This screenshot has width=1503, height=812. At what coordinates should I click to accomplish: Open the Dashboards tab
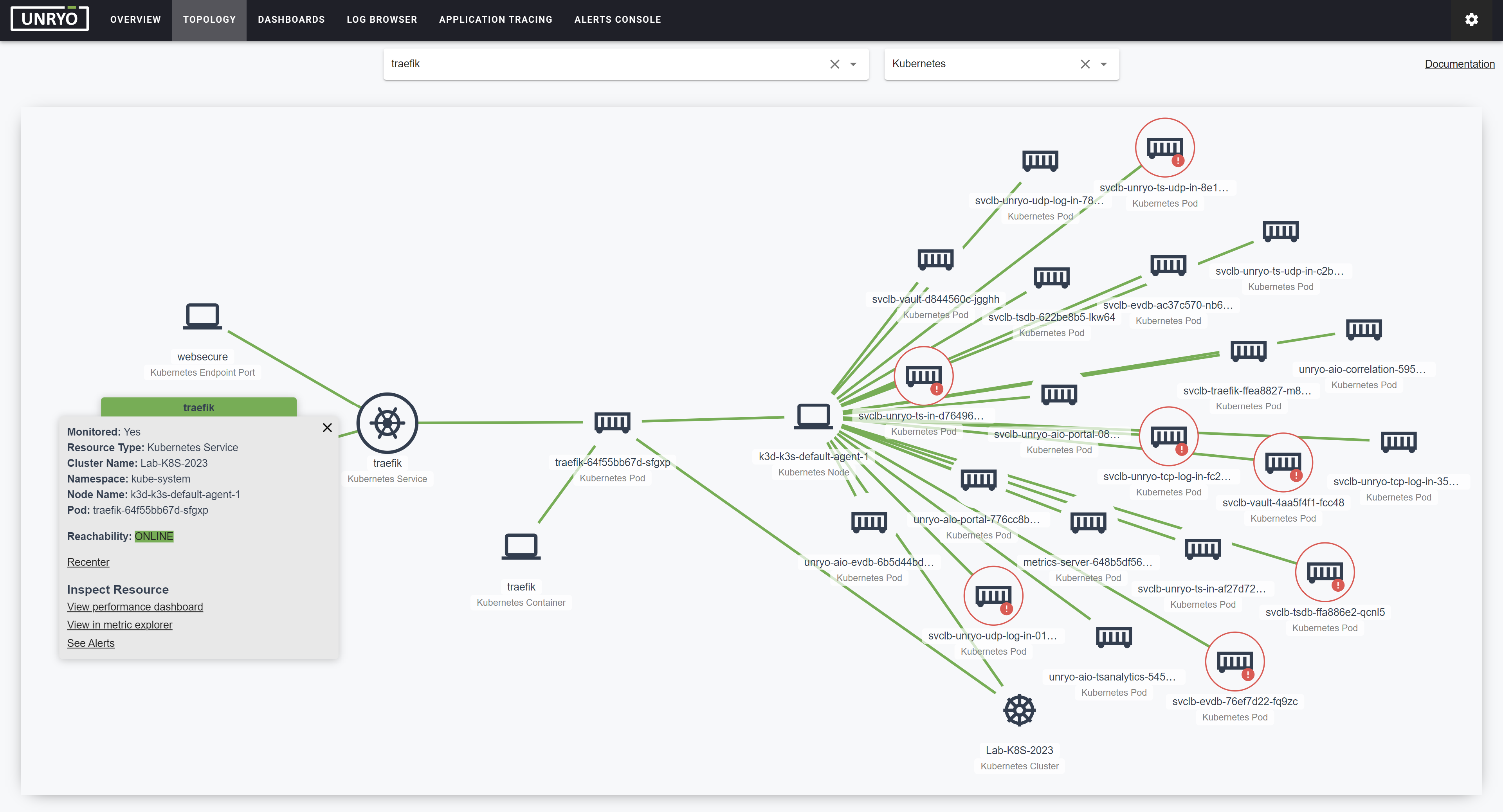(291, 20)
